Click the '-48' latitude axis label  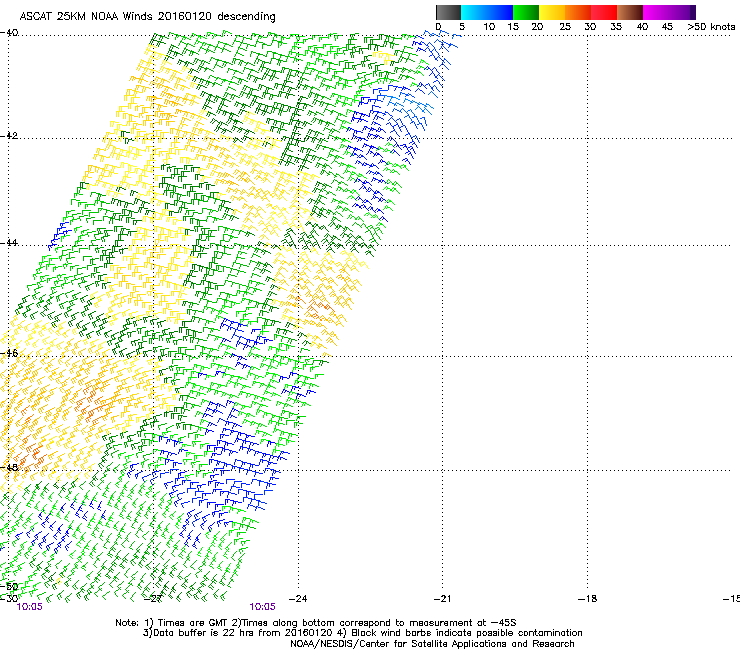coord(9,467)
